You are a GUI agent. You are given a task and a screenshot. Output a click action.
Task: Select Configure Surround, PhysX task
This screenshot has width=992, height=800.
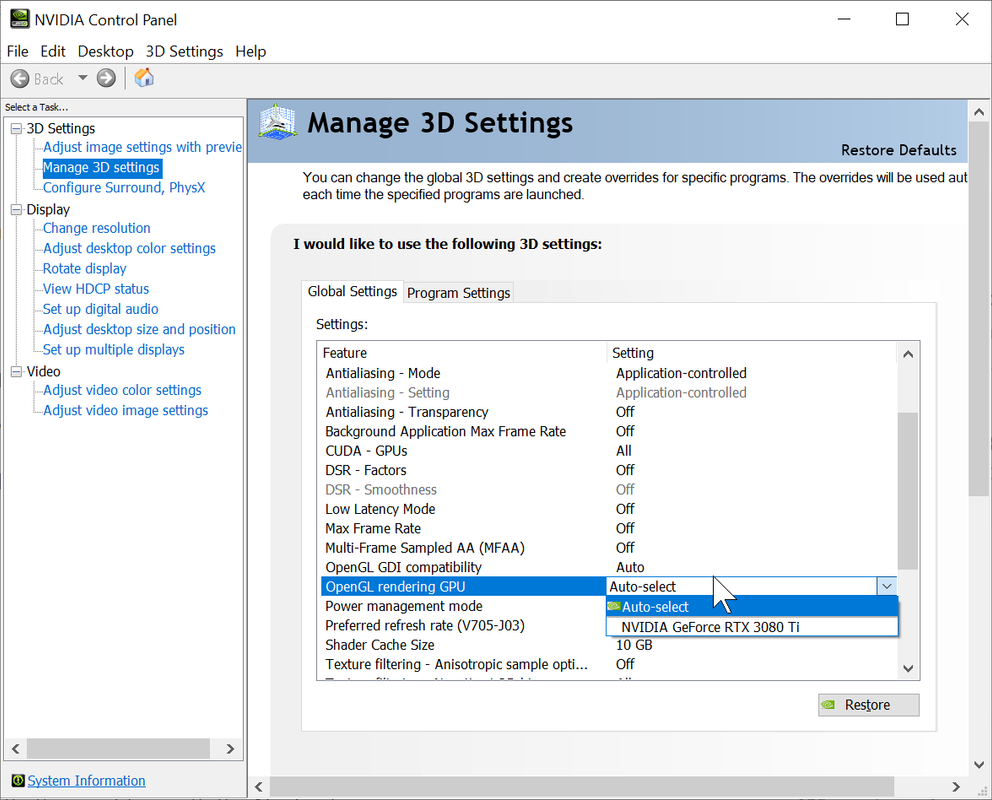tap(124, 188)
